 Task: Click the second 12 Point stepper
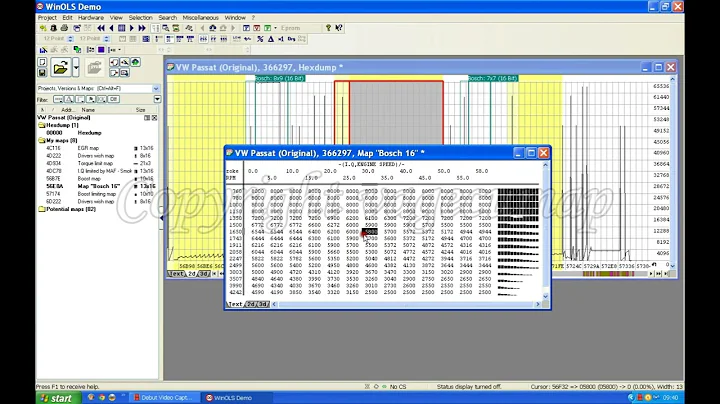pos(107,39)
